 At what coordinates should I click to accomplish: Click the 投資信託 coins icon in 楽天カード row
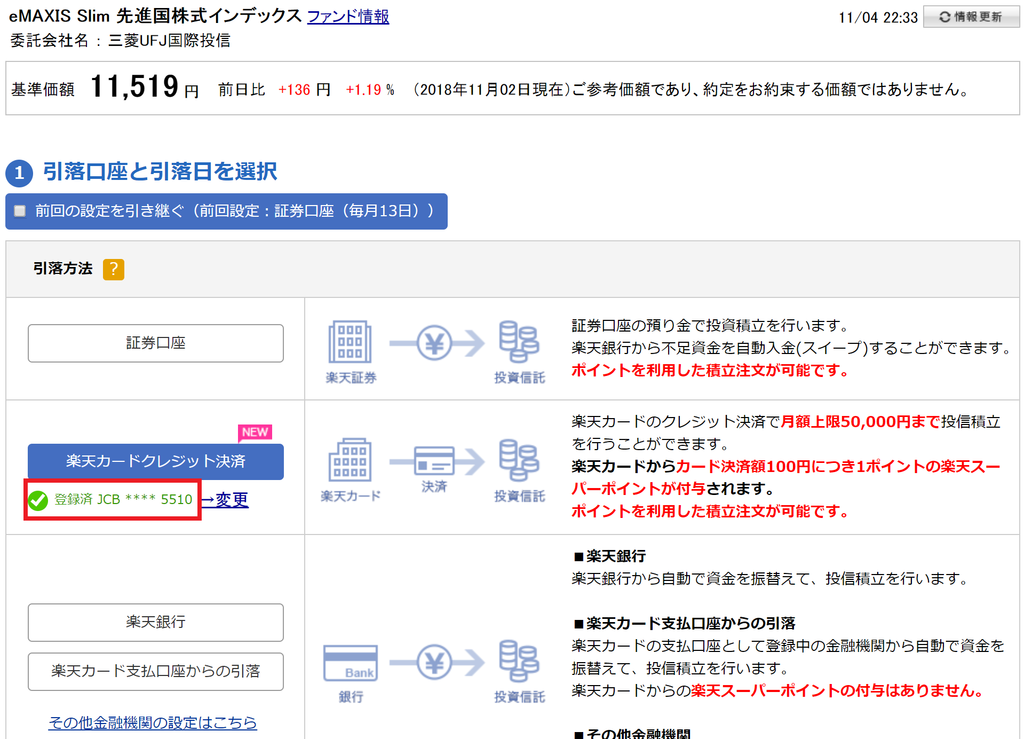coord(519,460)
